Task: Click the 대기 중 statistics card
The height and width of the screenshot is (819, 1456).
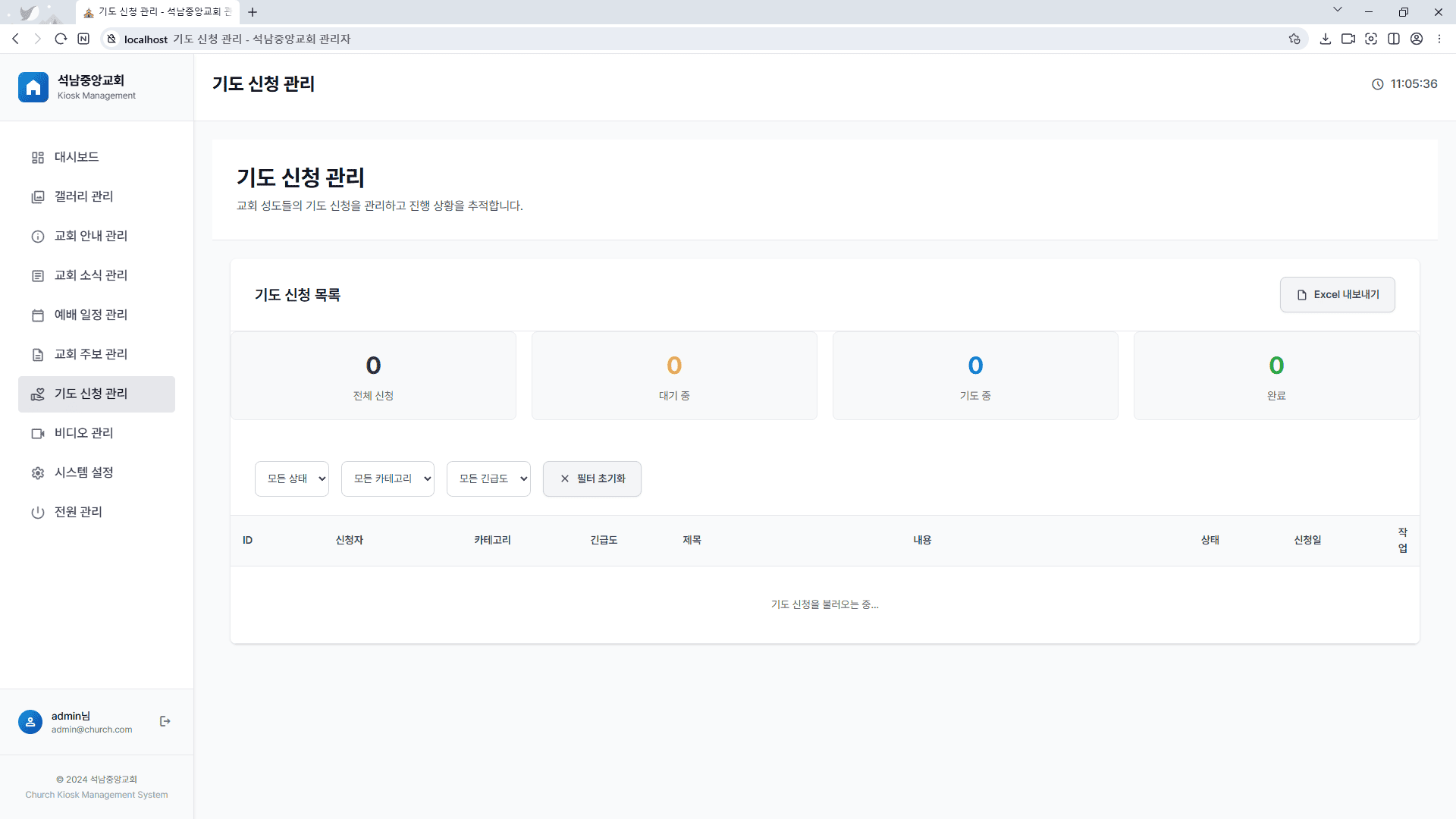Action: [x=674, y=375]
